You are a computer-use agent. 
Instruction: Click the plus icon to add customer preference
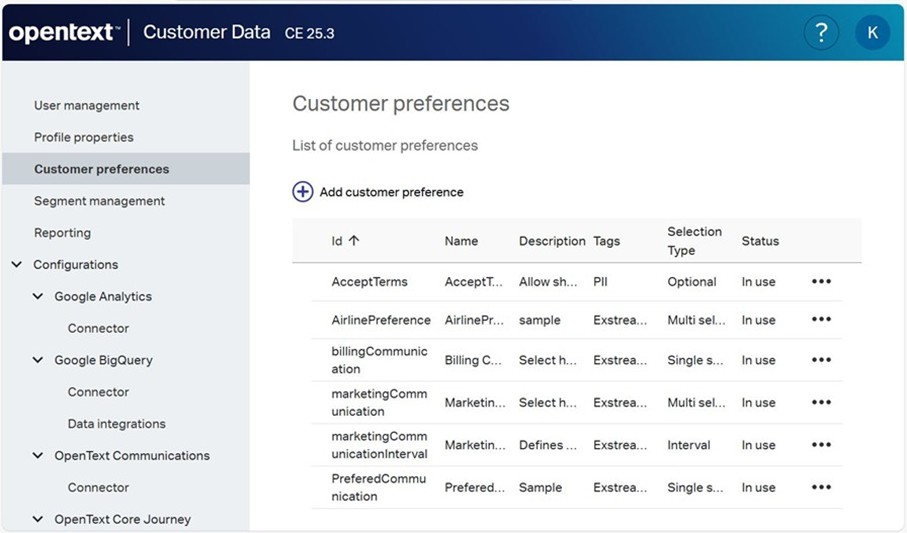303,192
